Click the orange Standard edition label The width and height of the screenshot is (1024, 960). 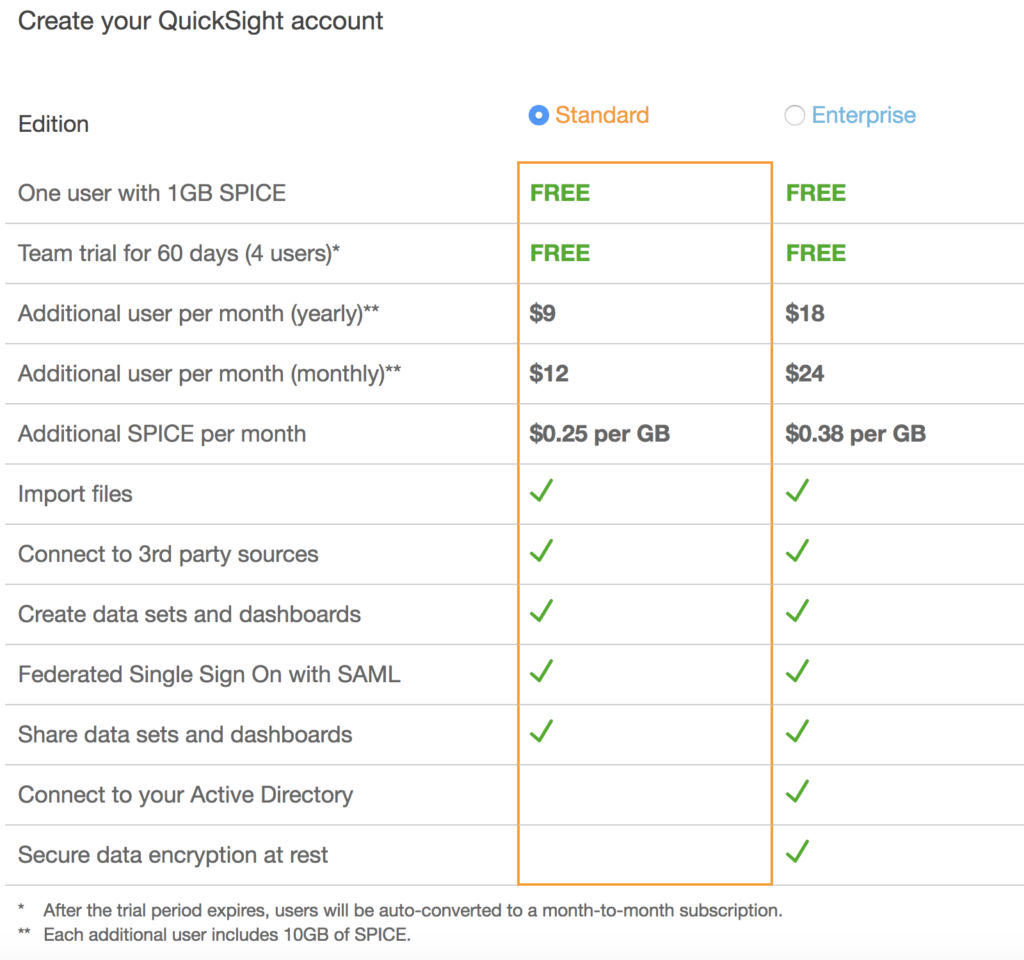(602, 115)
